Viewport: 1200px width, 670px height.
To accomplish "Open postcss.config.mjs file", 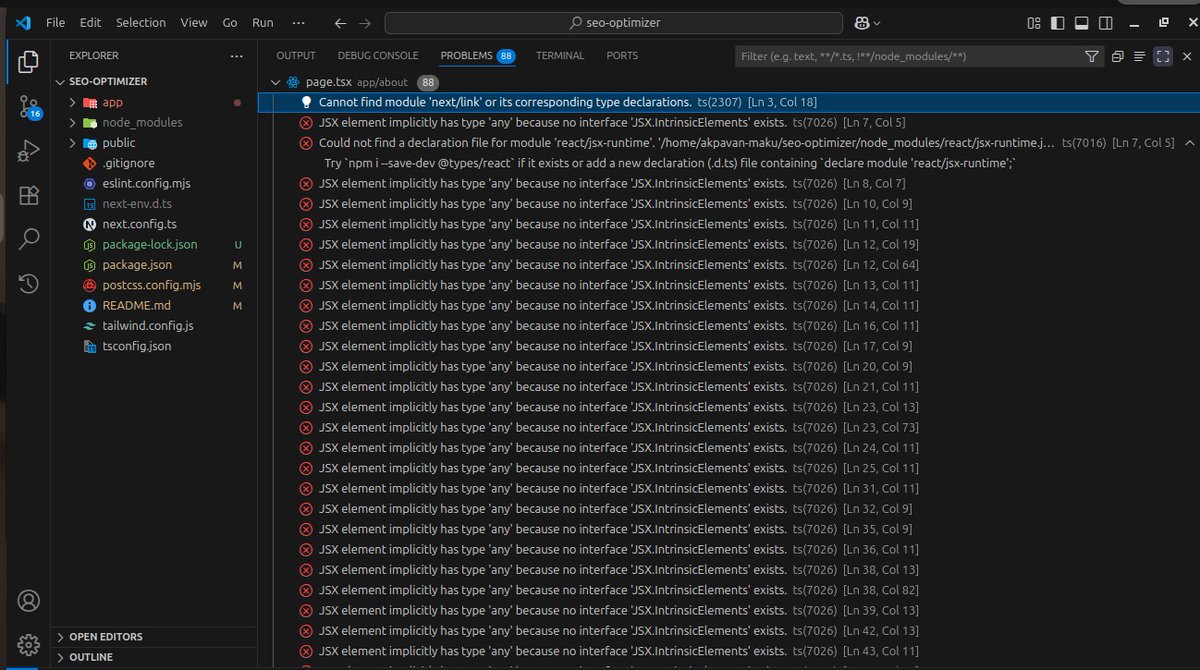I will [154, 285].
